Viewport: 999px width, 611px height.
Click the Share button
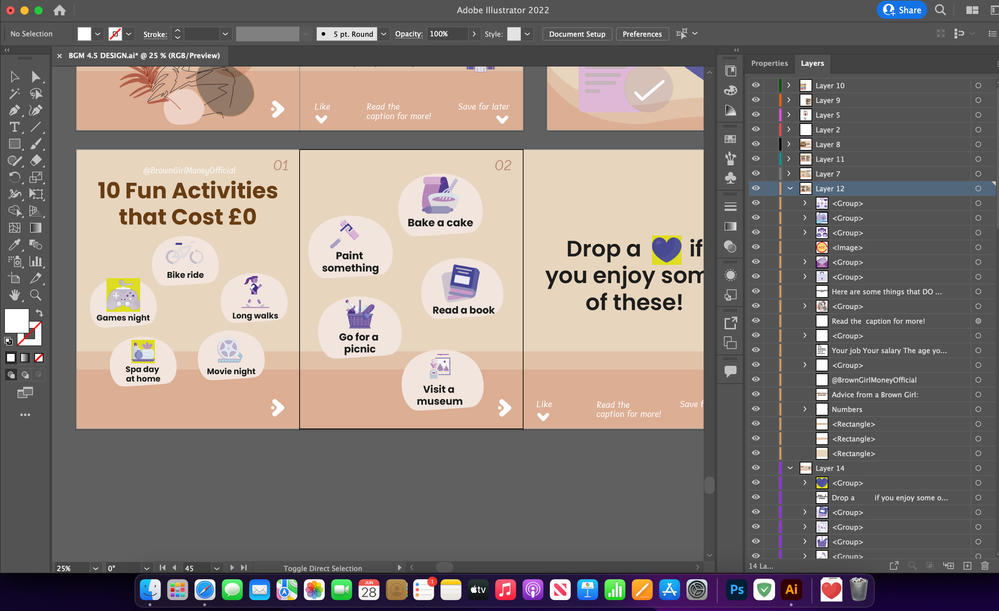pos(902,10)
